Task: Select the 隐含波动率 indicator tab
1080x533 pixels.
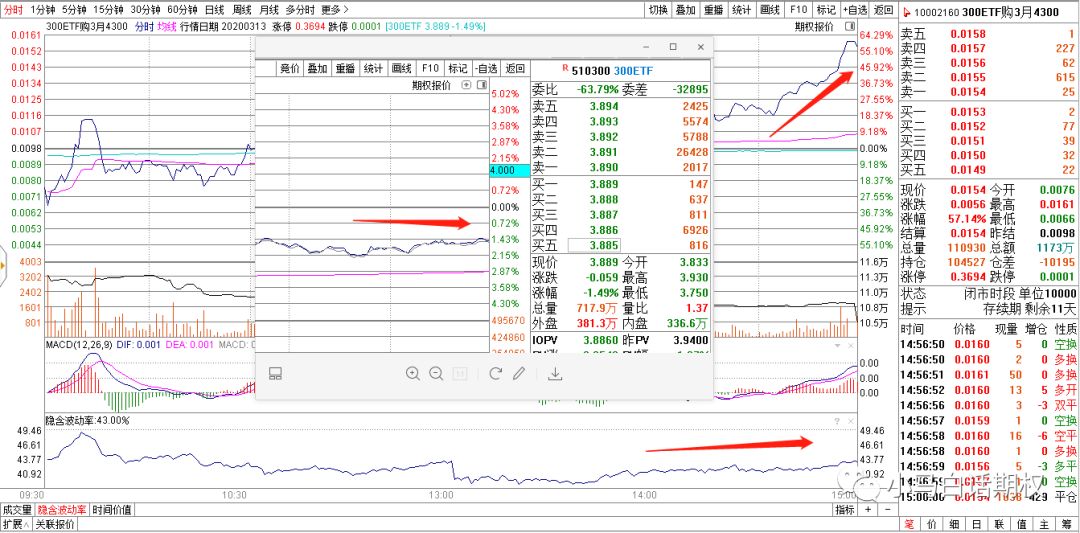Action: click(62, 510)
